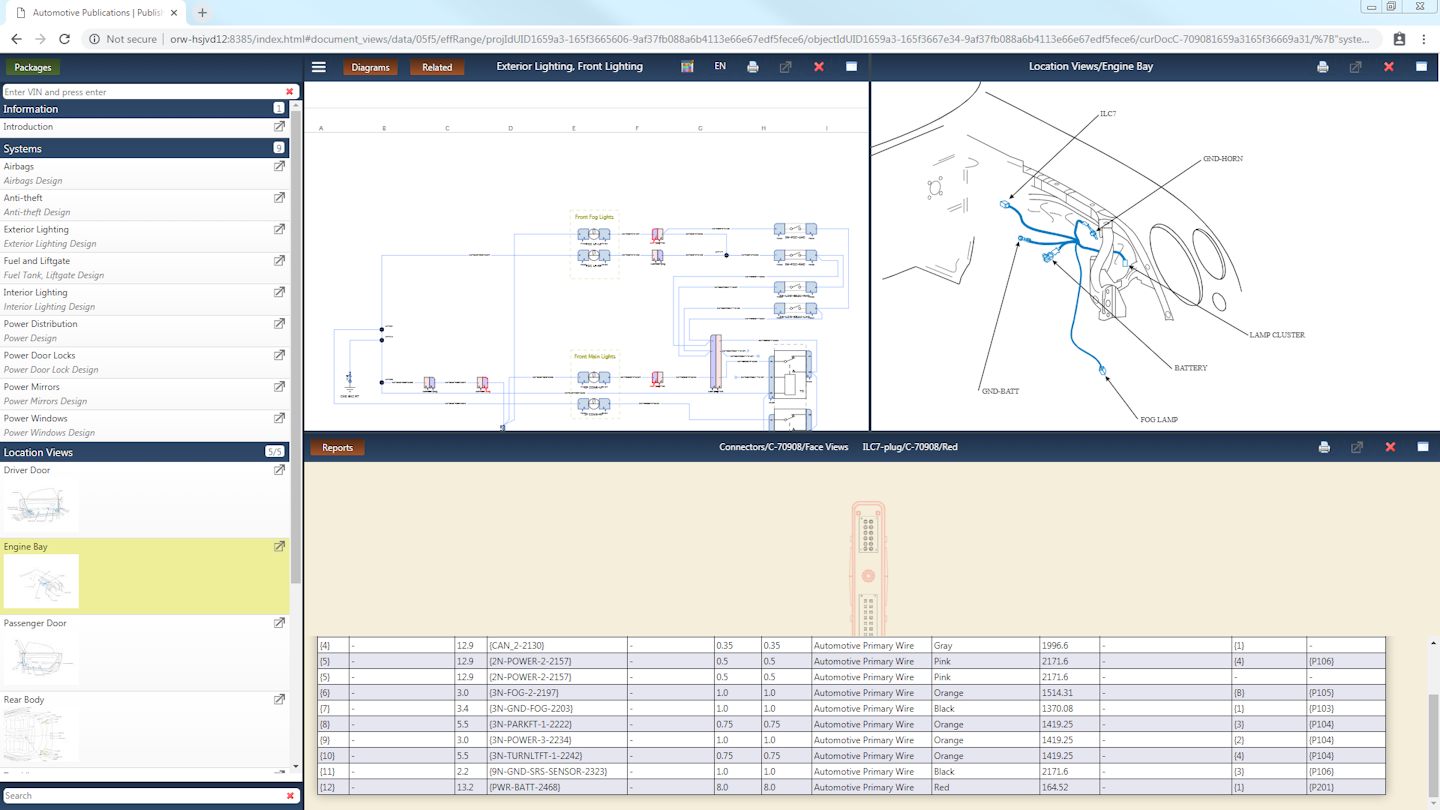Print the Connectors C-70908 face view
The width and height of the screenshot is (1440, 810).
[x=1324, y=447]
